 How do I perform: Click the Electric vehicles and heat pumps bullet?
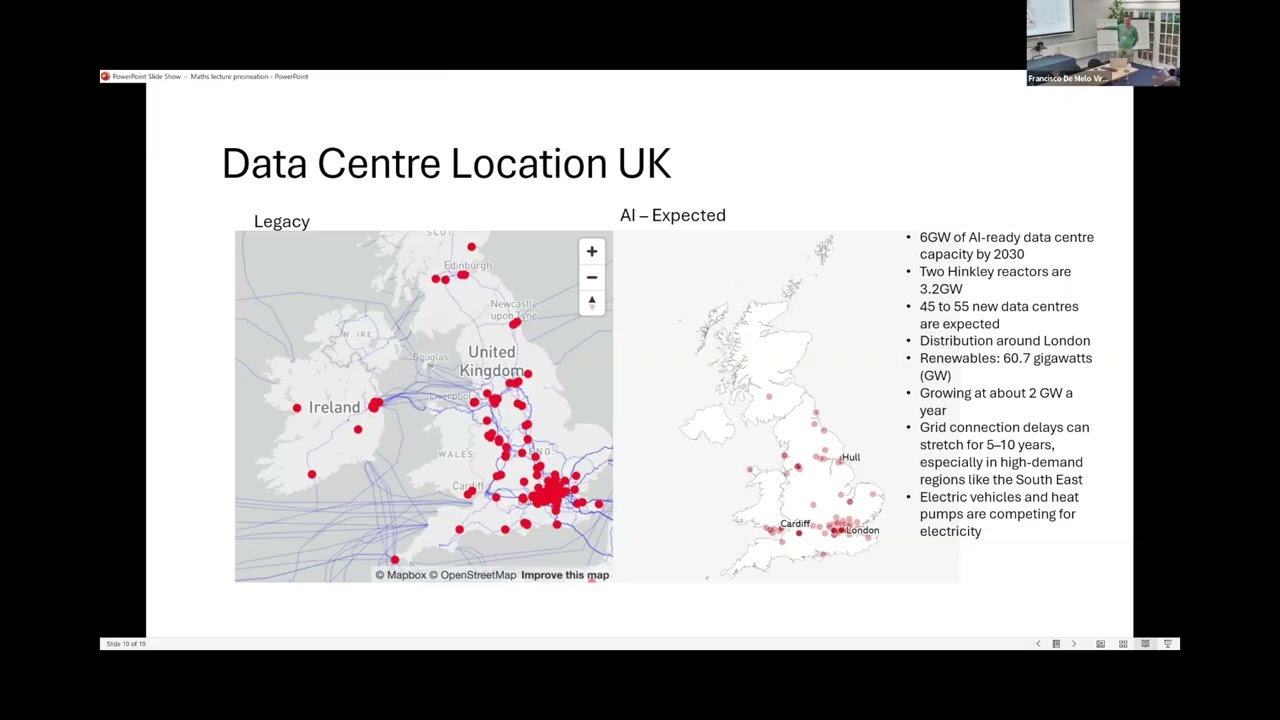999,514
